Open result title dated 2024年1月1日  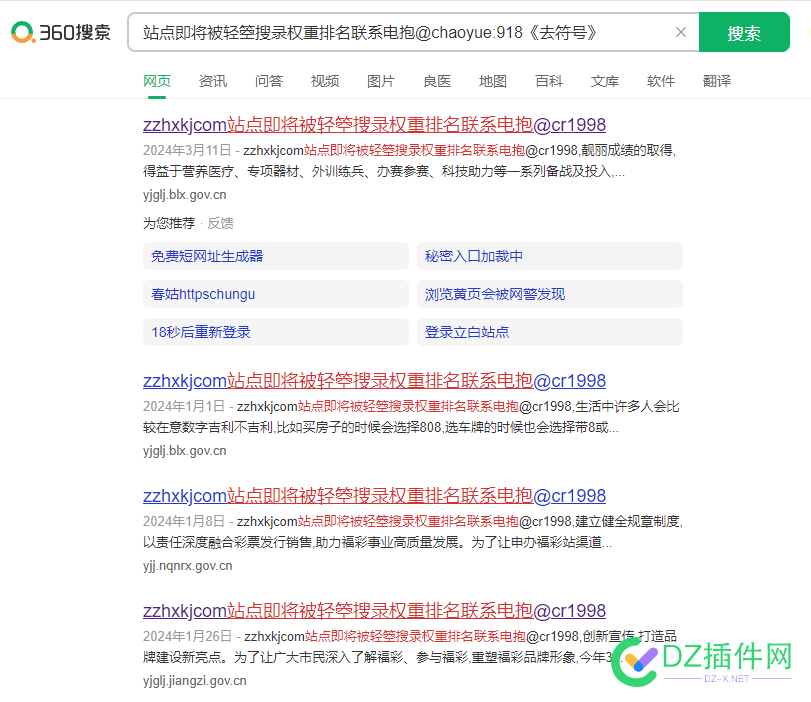pos(374,381)
